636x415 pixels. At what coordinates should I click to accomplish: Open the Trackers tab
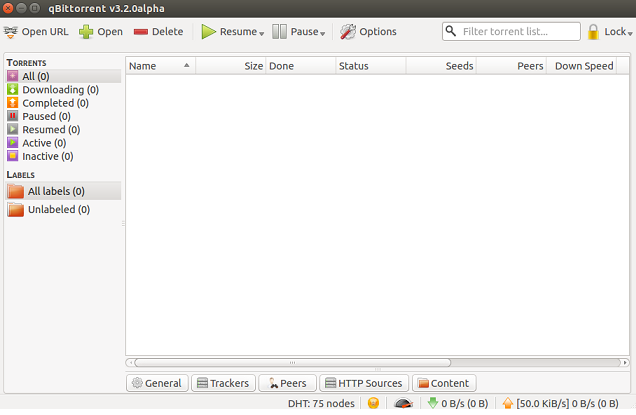(223, 383)
